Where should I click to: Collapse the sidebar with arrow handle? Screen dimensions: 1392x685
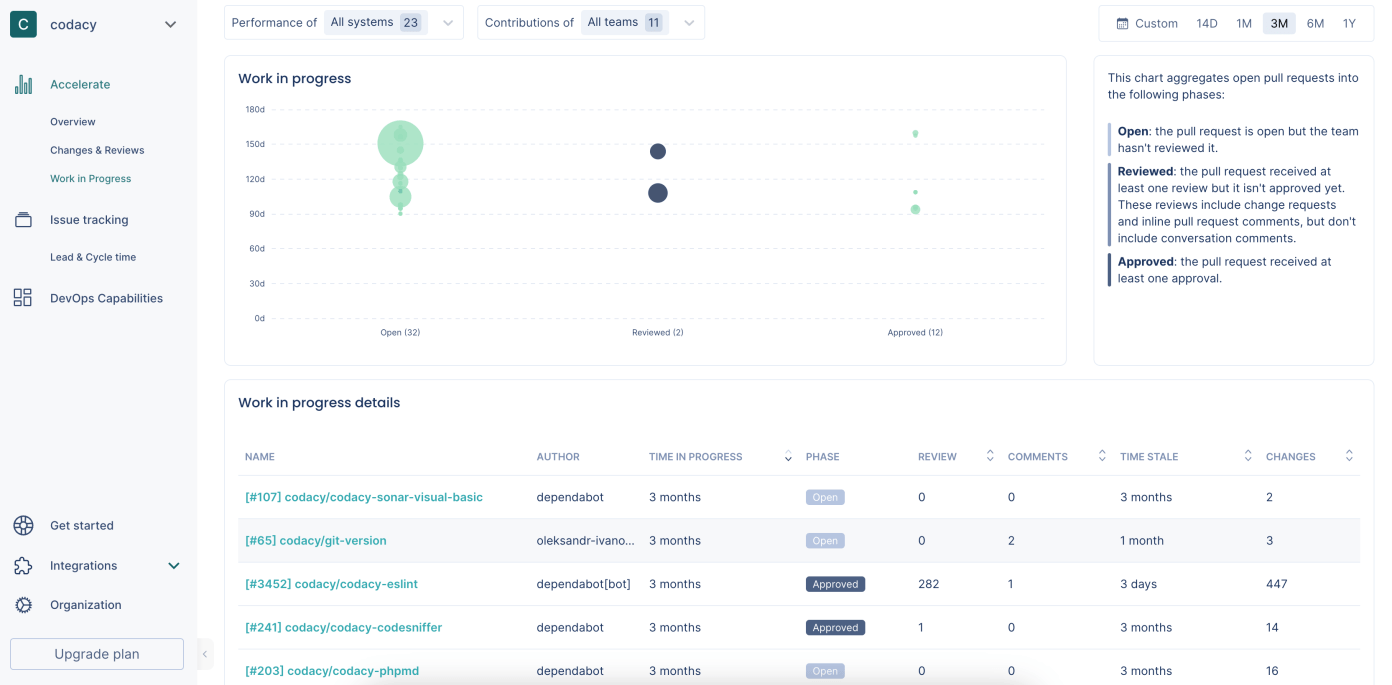pos(204,654)
